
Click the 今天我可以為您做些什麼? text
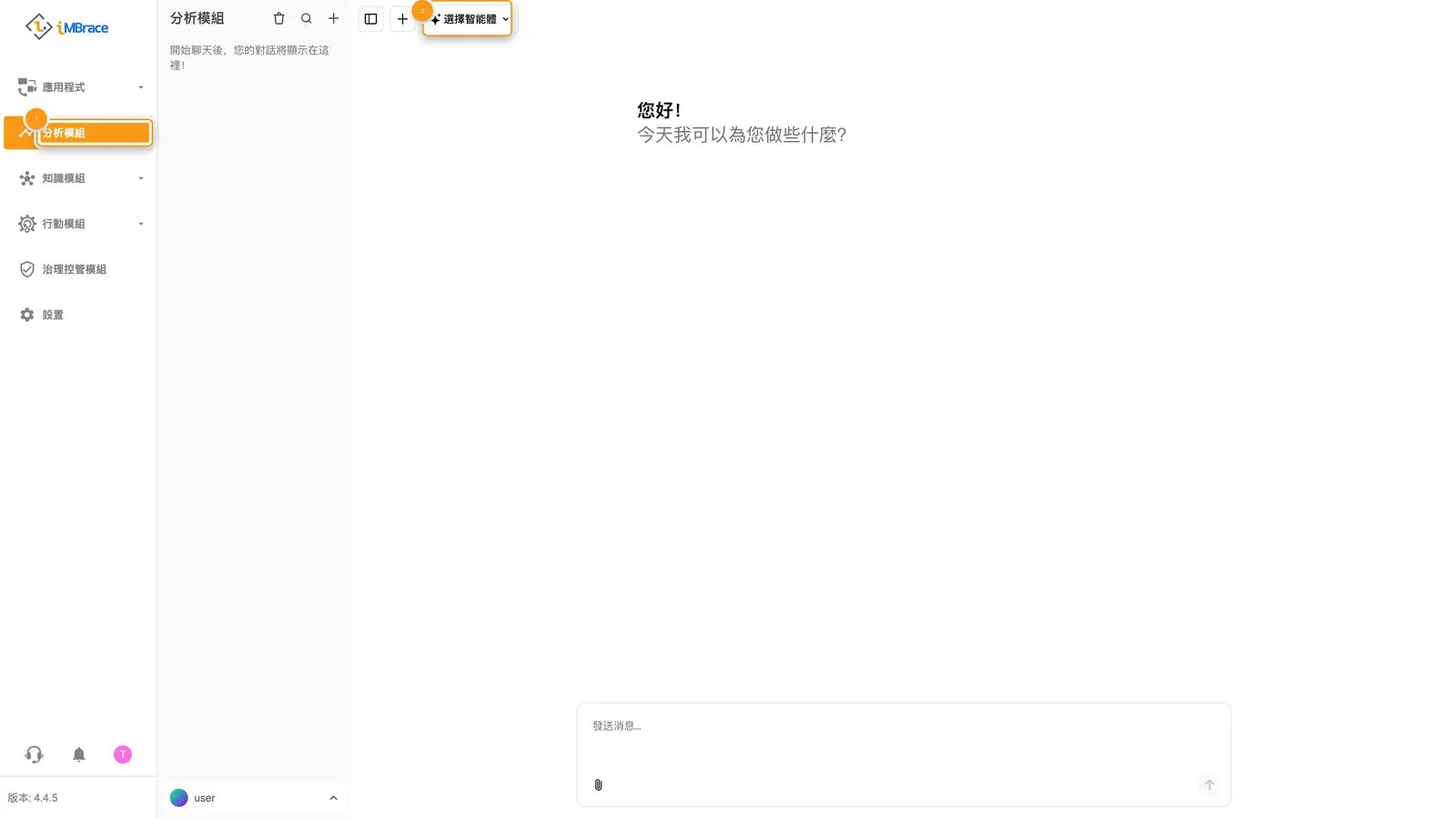[x=742, y=135]
